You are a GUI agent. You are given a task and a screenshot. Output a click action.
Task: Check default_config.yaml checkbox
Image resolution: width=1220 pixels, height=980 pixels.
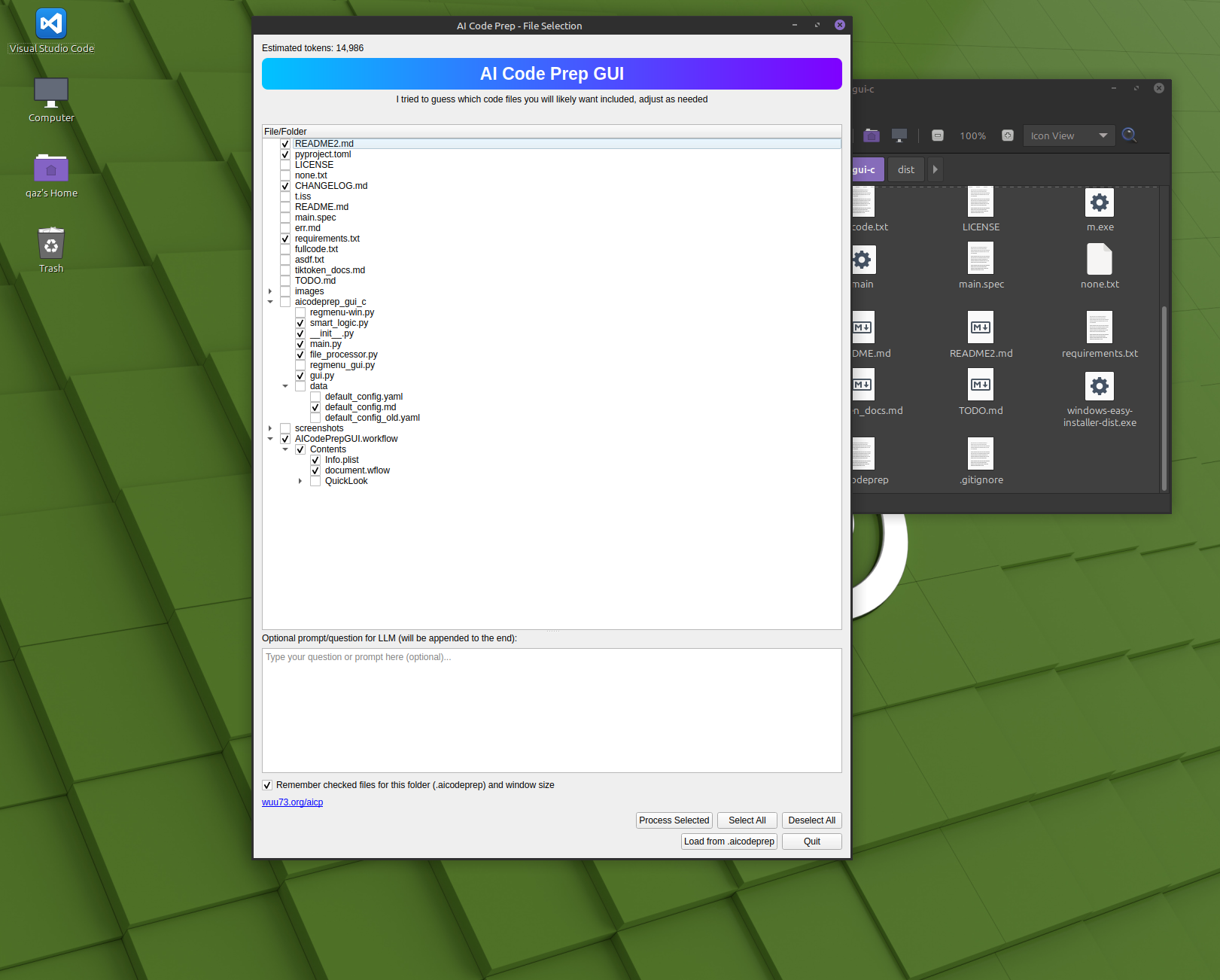[x=315, y=397]
